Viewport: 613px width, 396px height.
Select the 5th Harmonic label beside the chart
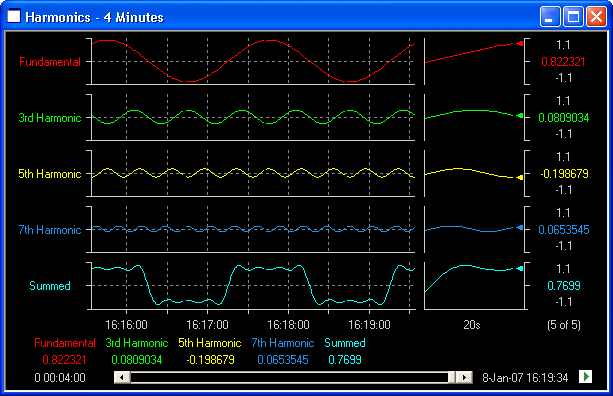[50, 174]
